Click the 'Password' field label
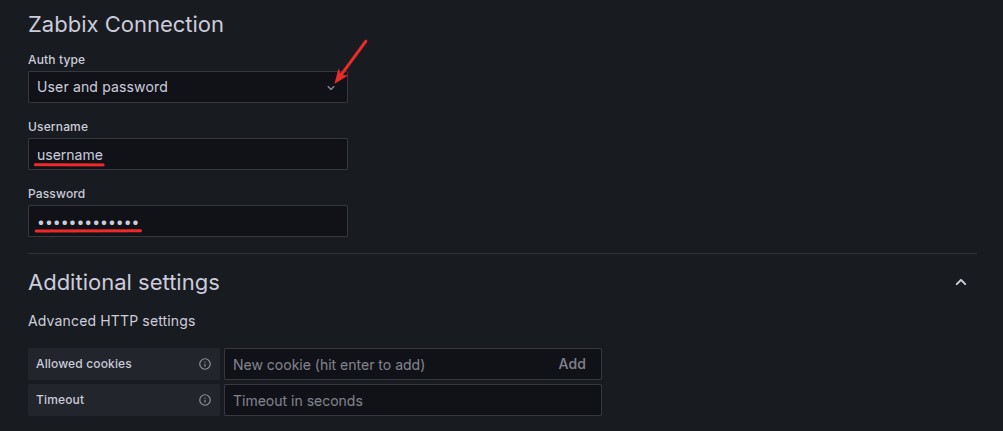Image resolution: width=1003 pixels, height=431 pixels. point(57,194)
